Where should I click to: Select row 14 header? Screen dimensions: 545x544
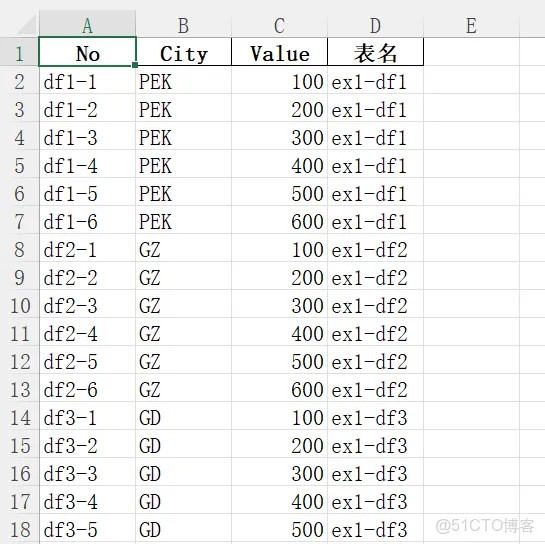(19, 416)
